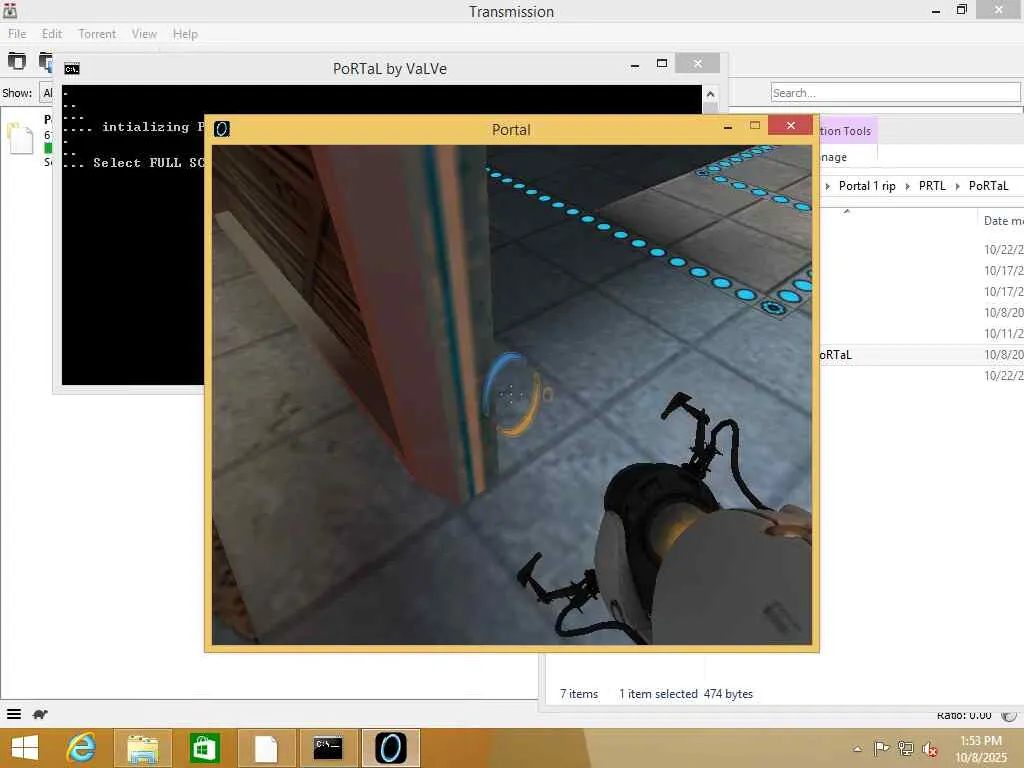Screen dimensions: 1024x768
Task: Click the Portal window's ring icon
Action: point(222,129)
